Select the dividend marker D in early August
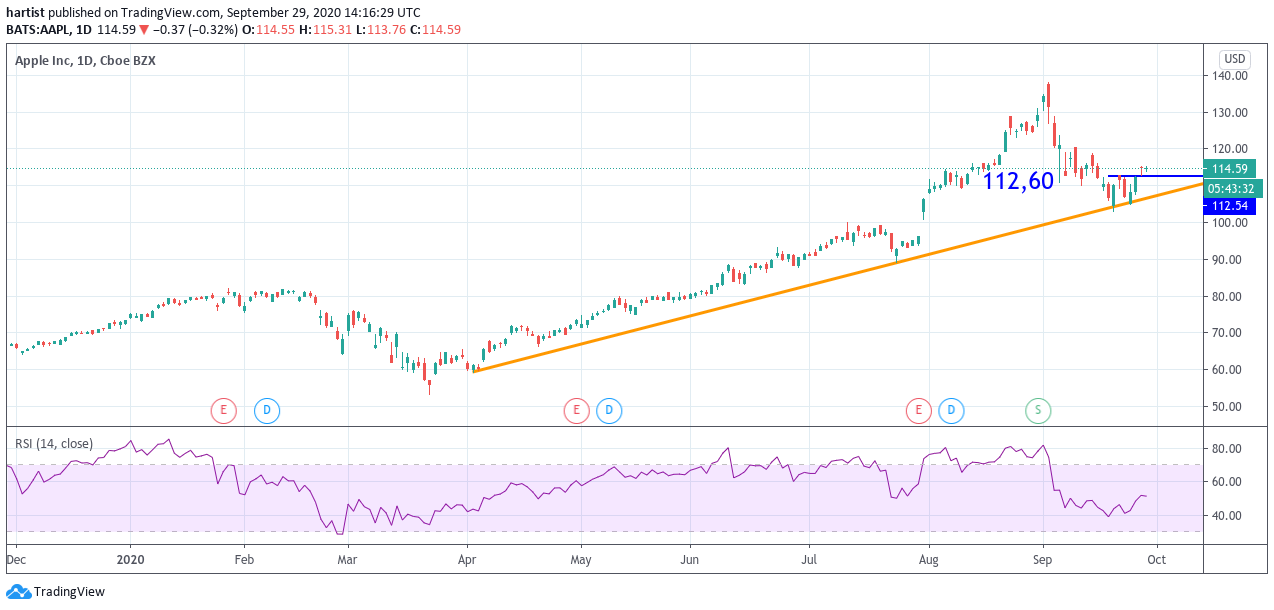The image size is (1274, 610). 952,409
